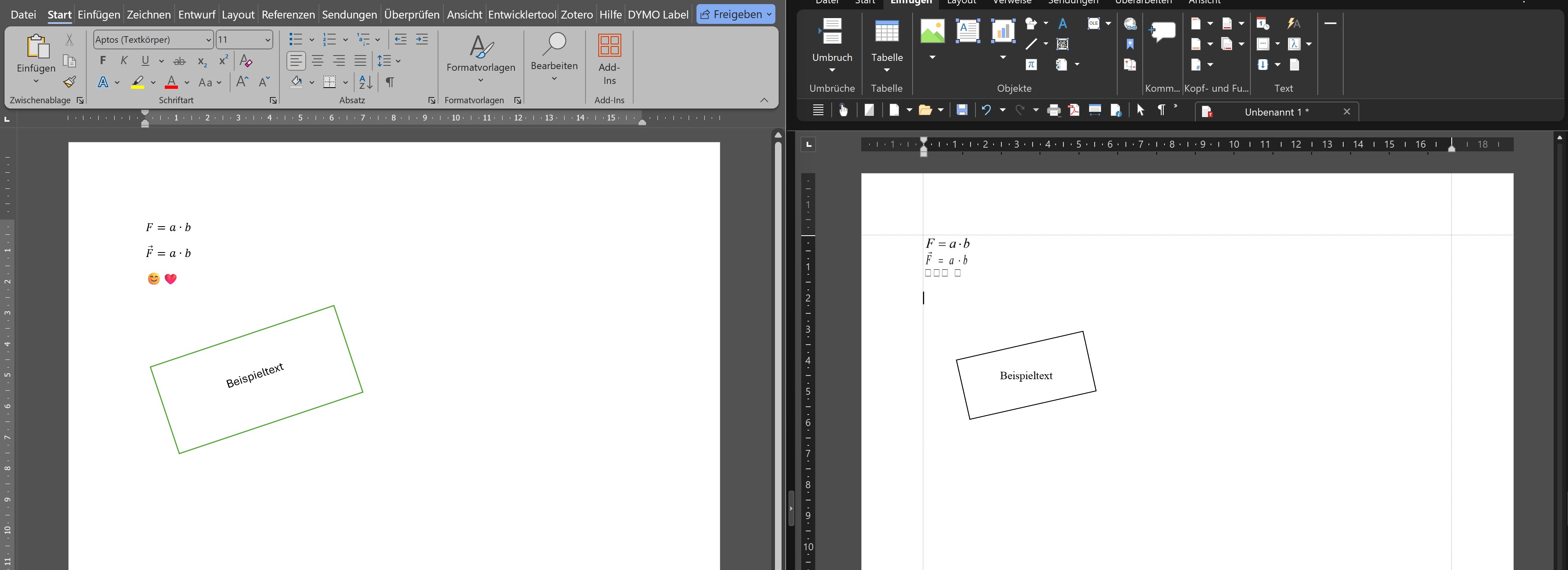Increase font size in Word
The width and height of the screenshot is (1568, 570).
(242, 81)
